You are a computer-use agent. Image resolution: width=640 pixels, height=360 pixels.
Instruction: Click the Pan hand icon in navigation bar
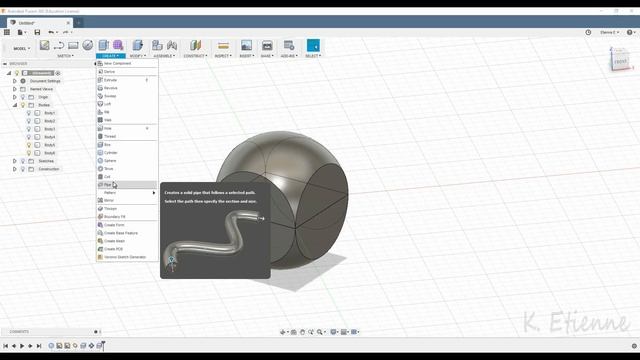pos(302,332)
